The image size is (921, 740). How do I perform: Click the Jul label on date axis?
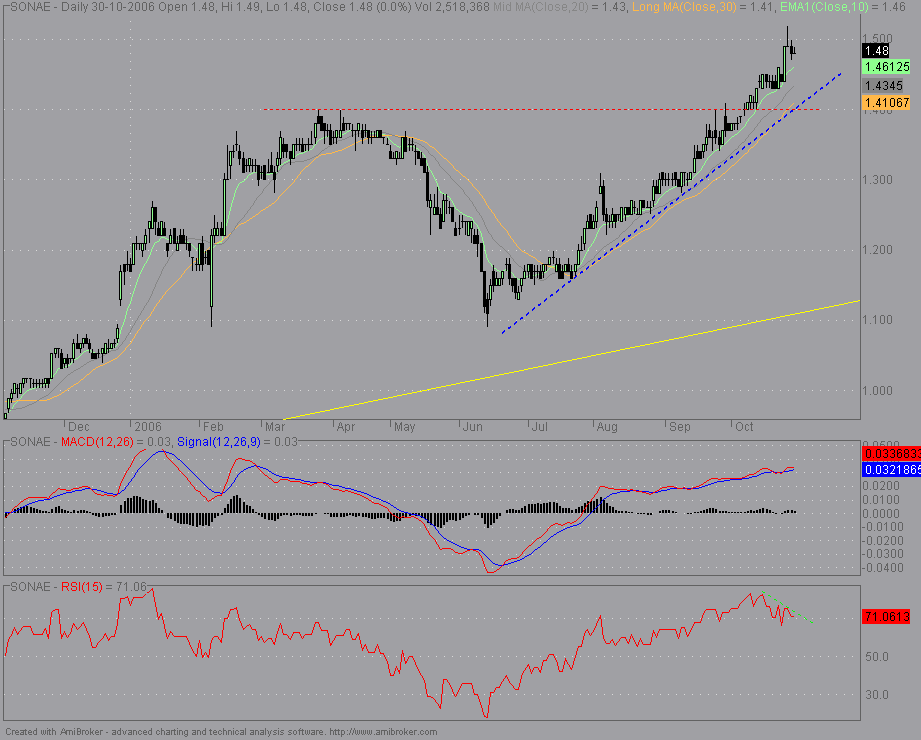539,427
